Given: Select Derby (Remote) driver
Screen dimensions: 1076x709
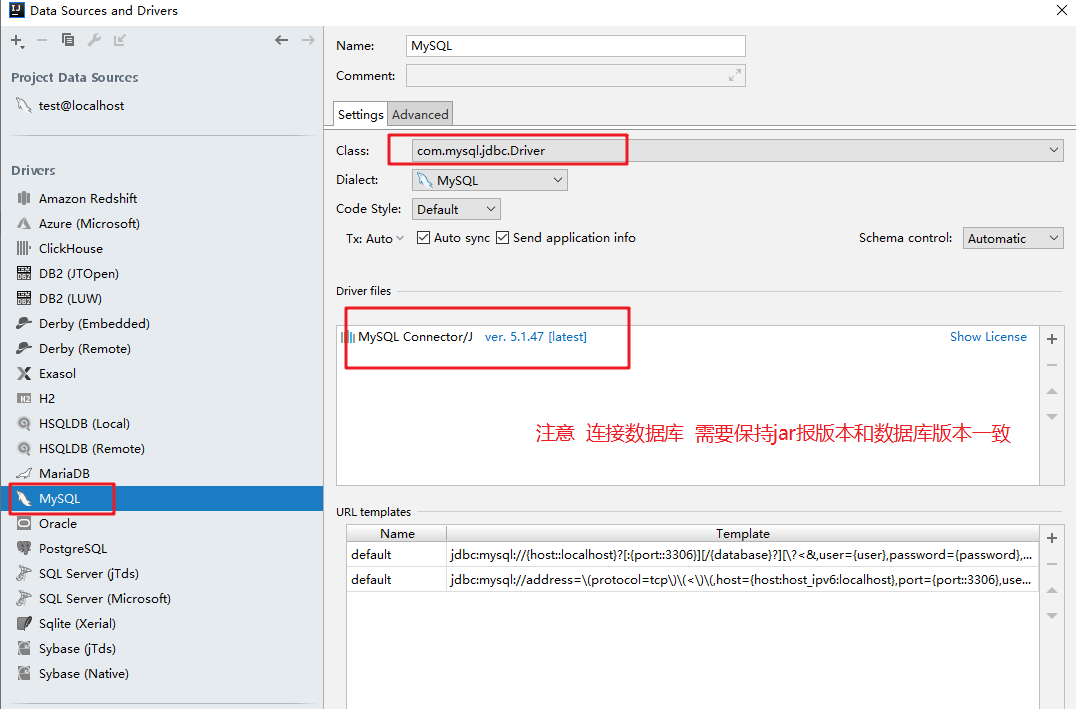Looking at the screenshot, I should [x=84, y=349].
